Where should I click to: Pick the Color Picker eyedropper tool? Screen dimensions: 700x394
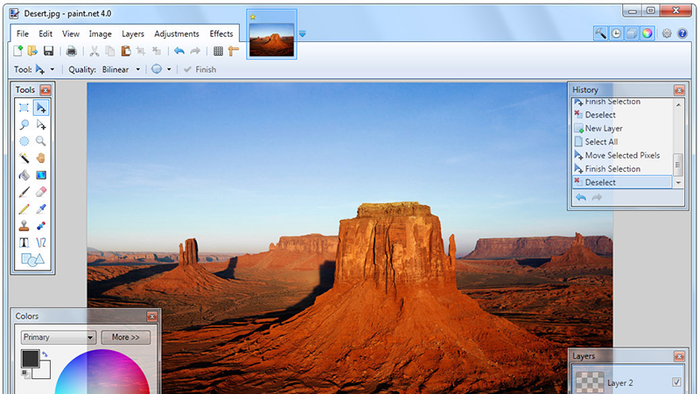41,209
